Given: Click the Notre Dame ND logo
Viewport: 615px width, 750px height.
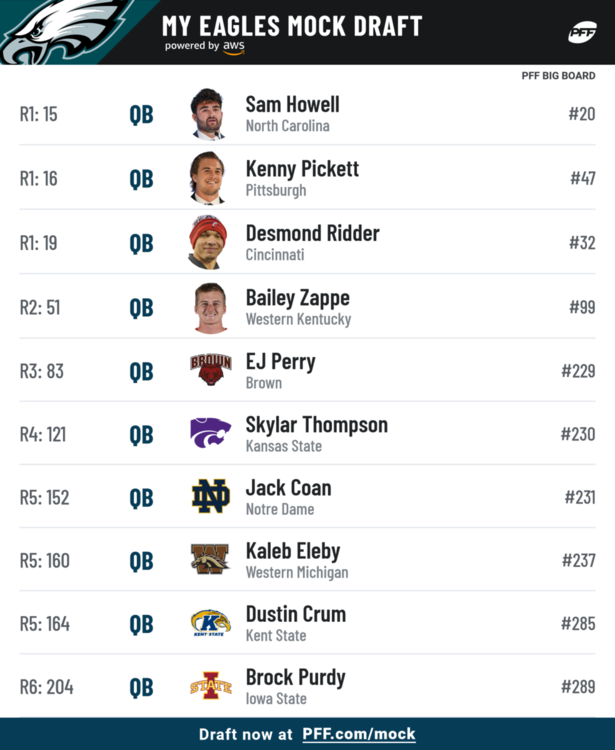Looking at the screenshot, I should coord(211,496).
